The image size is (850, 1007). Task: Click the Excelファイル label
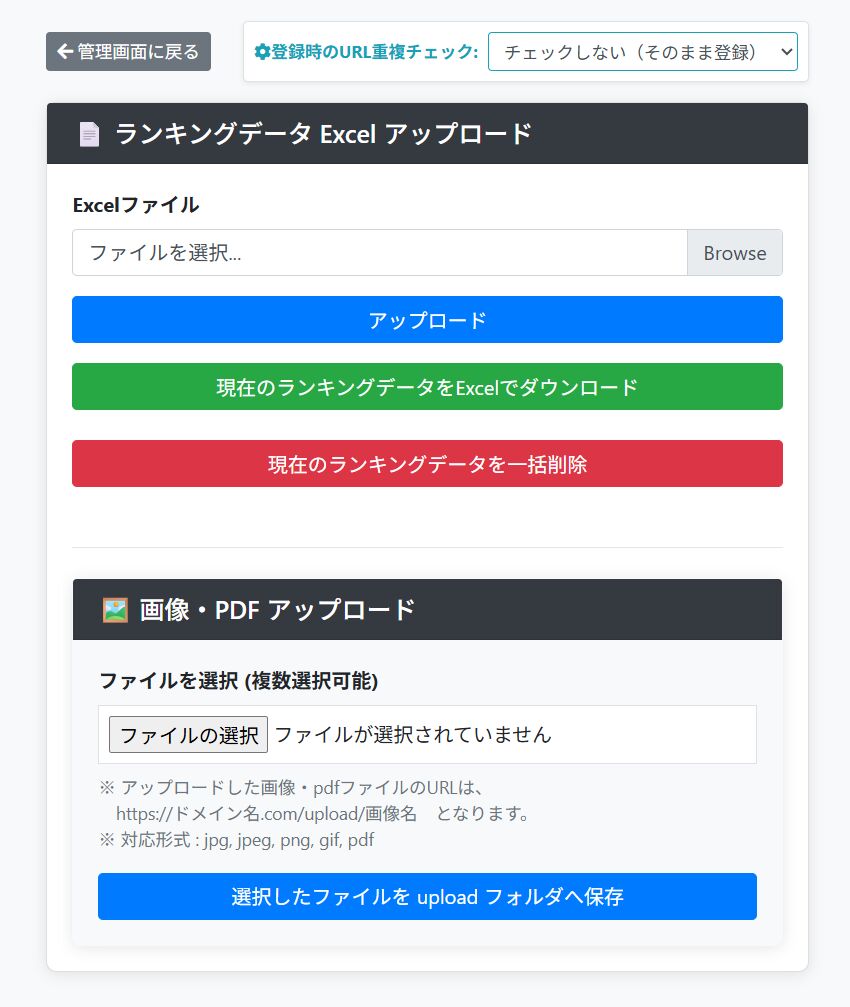(x=136, y=205)
